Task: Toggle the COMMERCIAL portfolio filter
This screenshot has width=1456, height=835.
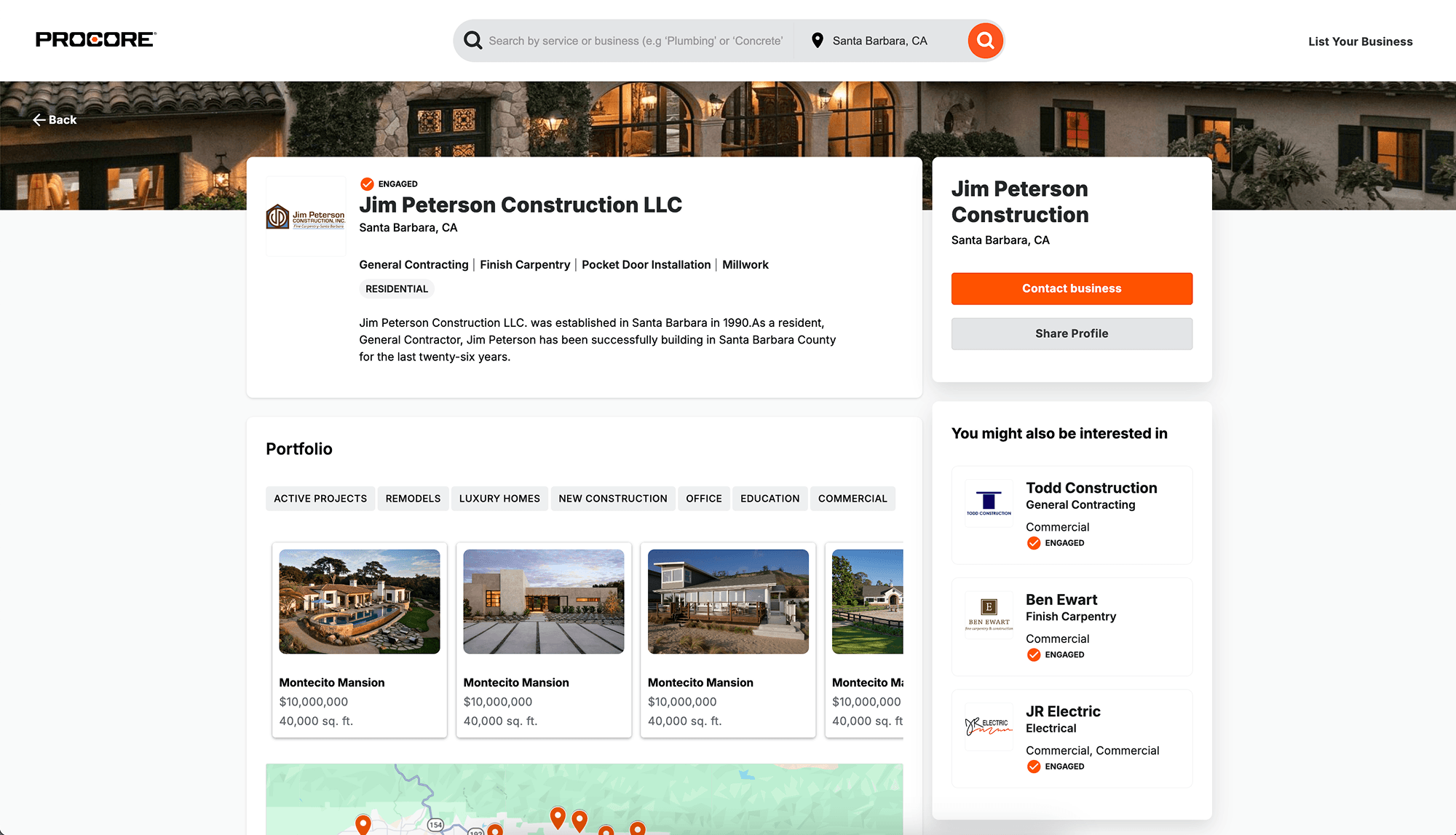Action: click(852, 498)
